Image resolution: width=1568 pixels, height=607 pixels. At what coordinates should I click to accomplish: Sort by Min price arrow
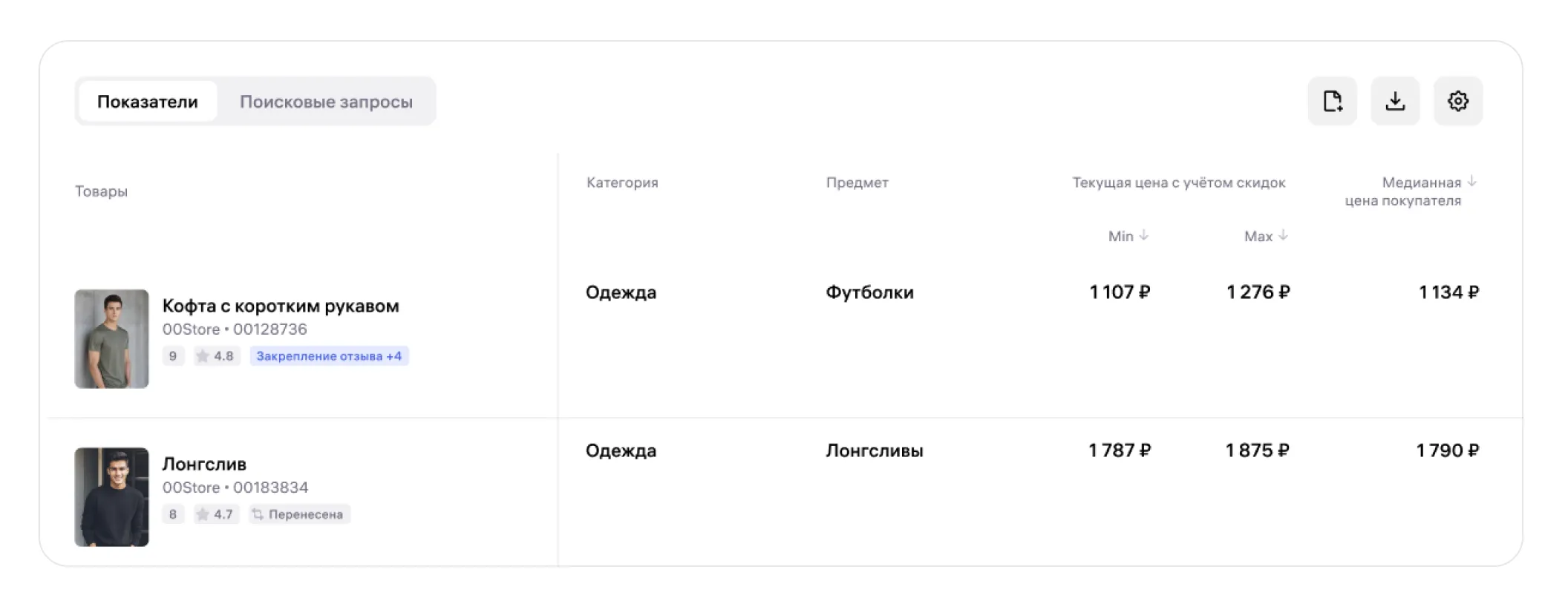(x=1144, y=235)
